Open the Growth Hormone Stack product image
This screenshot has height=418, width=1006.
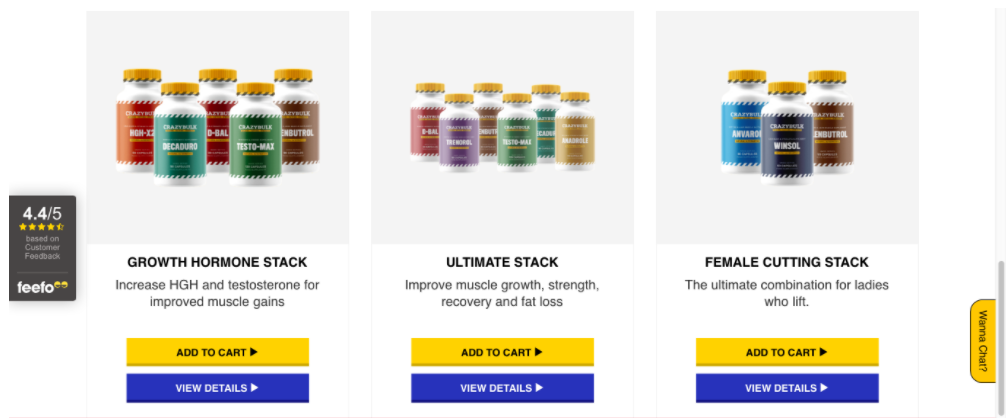pos(217,127)
